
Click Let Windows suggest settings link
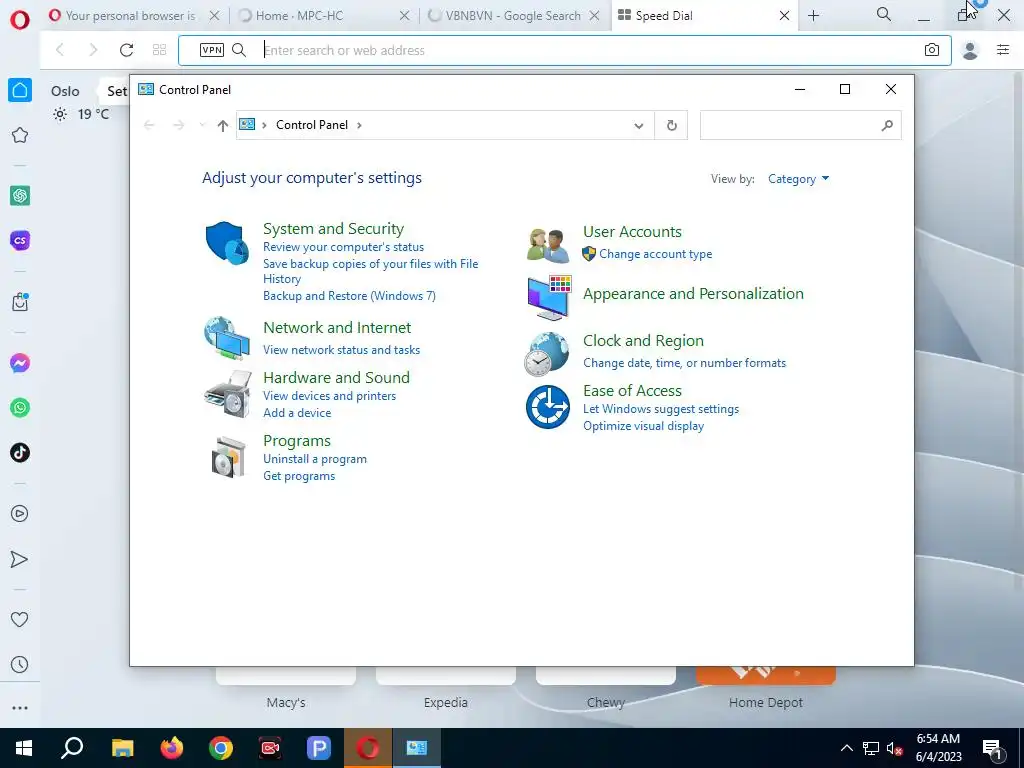(x=661, y=409)
